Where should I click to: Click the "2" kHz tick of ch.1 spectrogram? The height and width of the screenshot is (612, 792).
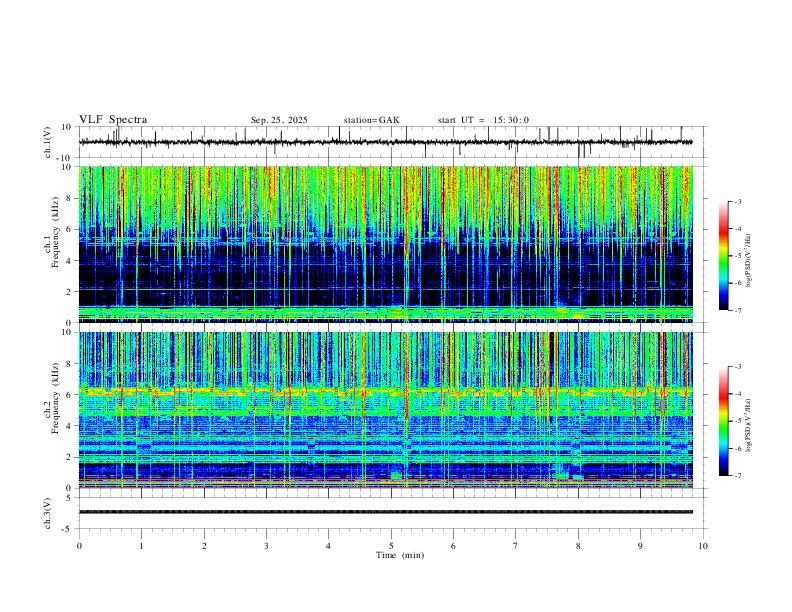[70, 291]
